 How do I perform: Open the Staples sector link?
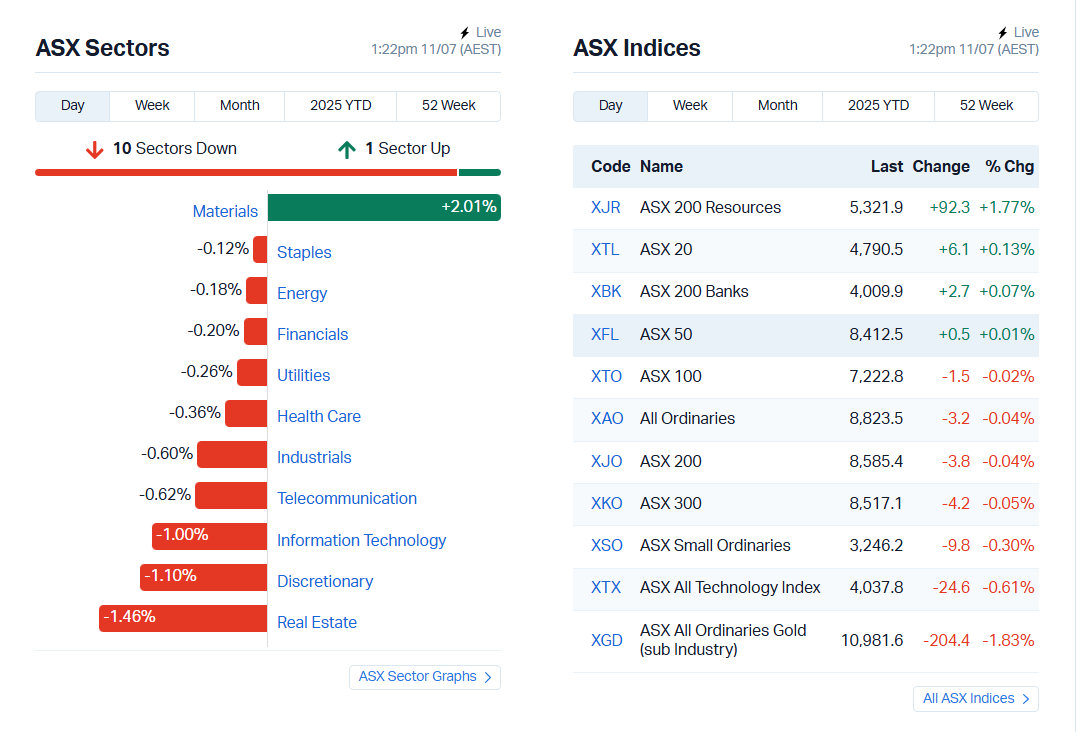[x=304, y=252]
